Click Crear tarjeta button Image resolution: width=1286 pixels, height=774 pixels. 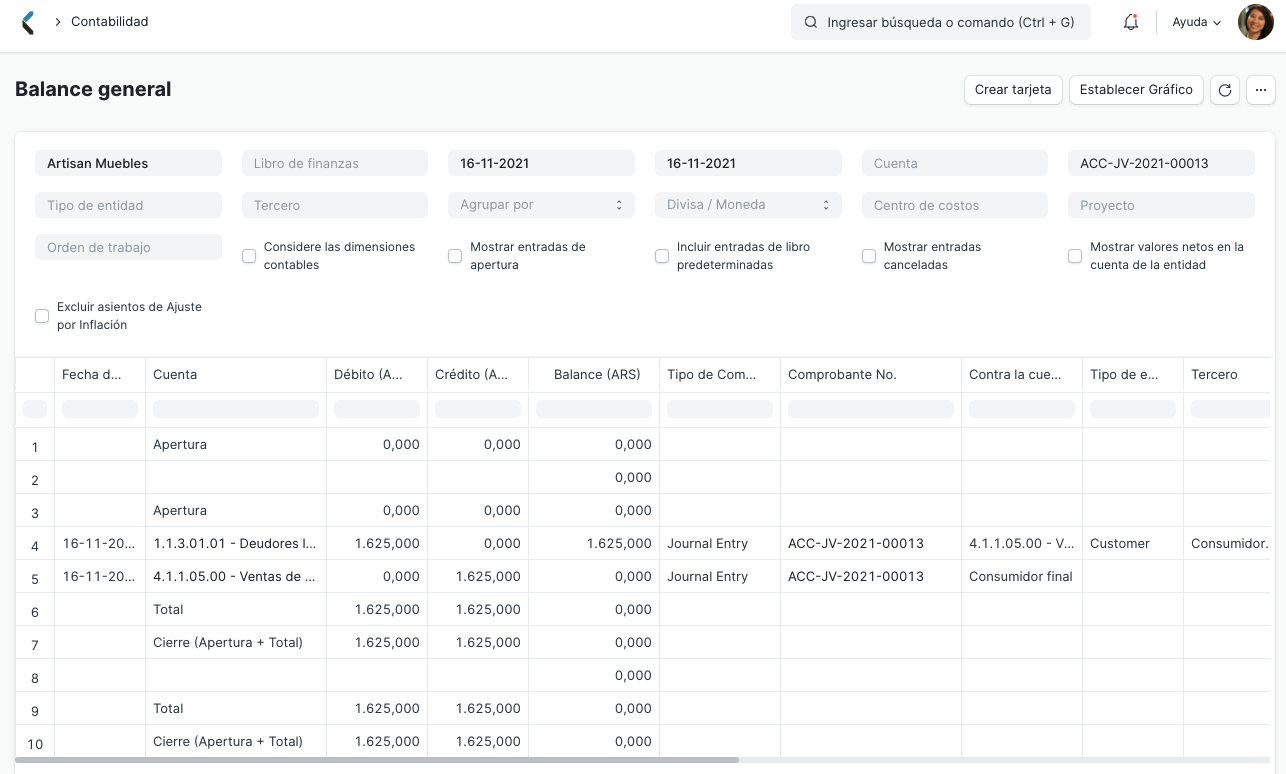[1013, 90]
